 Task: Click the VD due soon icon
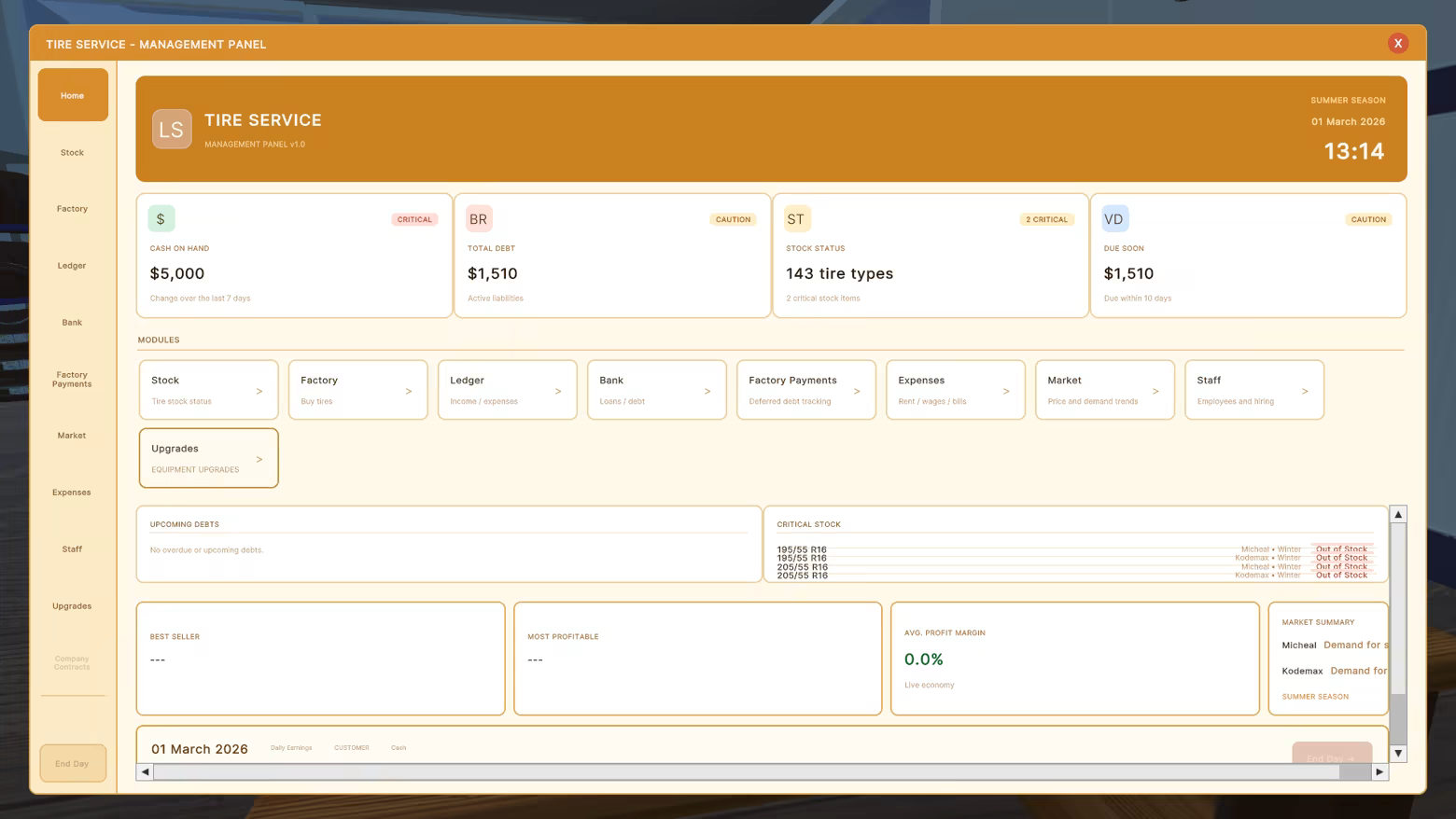tap(1114, 218)
